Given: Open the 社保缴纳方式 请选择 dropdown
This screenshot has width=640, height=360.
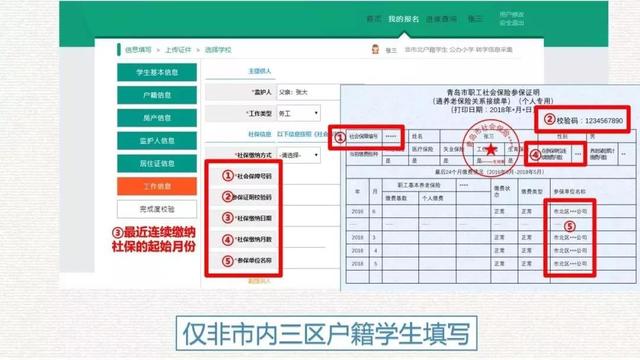Looking at the screenshot, I should click(299, 155).
